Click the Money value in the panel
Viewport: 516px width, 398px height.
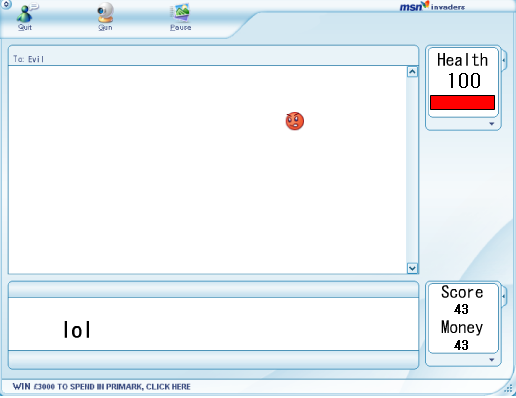461,345
